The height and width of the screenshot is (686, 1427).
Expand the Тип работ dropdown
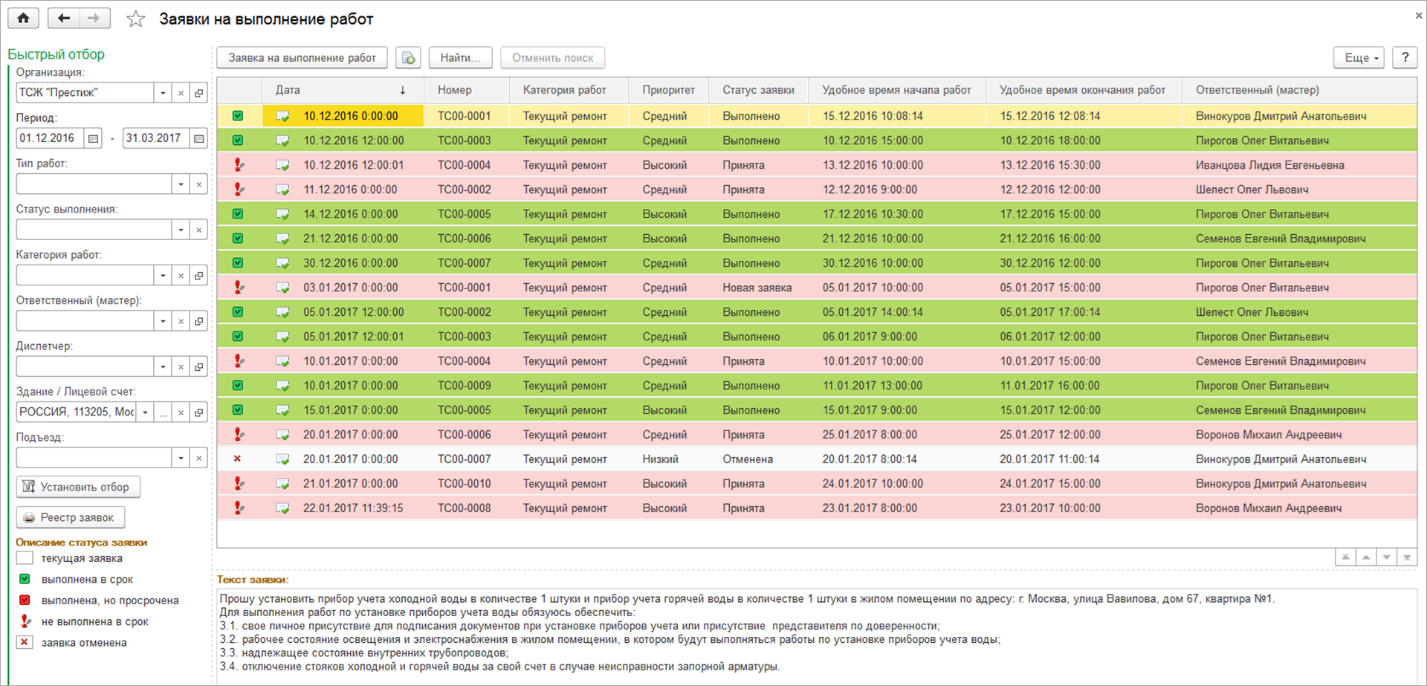point(181,184)
